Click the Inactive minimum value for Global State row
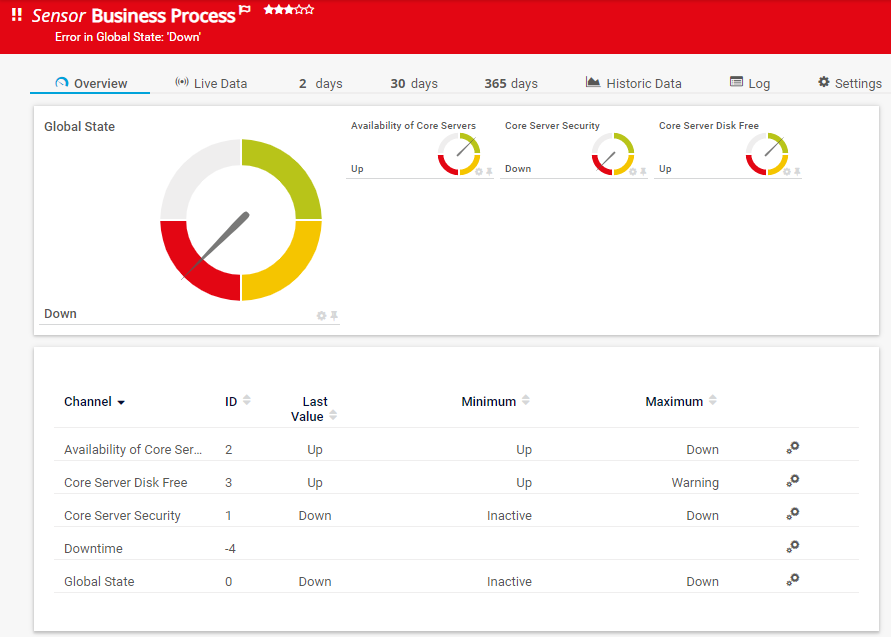Screen dimensions: 891x637 pos(509,581)
